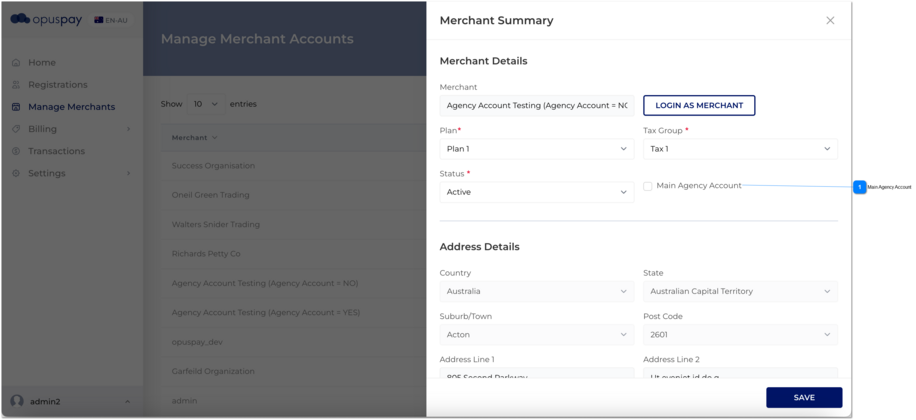Click the Billing tag icon
Viewport: 916px width, 420px height.
(x=16, y=129)
